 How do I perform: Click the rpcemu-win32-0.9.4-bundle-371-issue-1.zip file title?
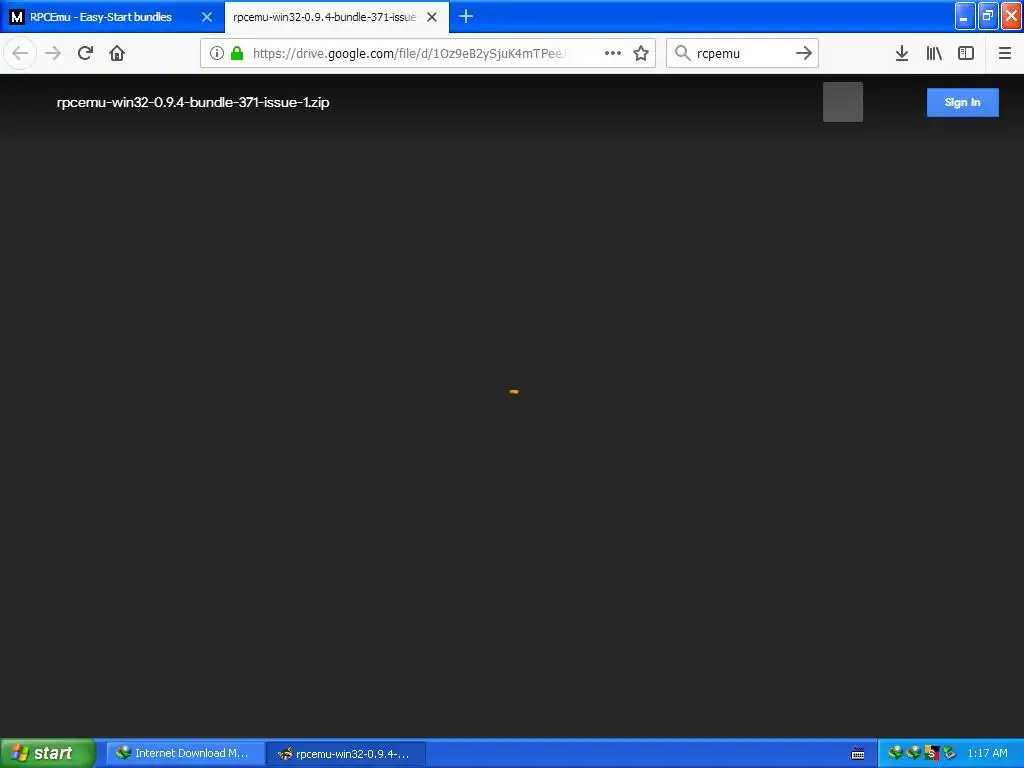click(x=193, y=103)
